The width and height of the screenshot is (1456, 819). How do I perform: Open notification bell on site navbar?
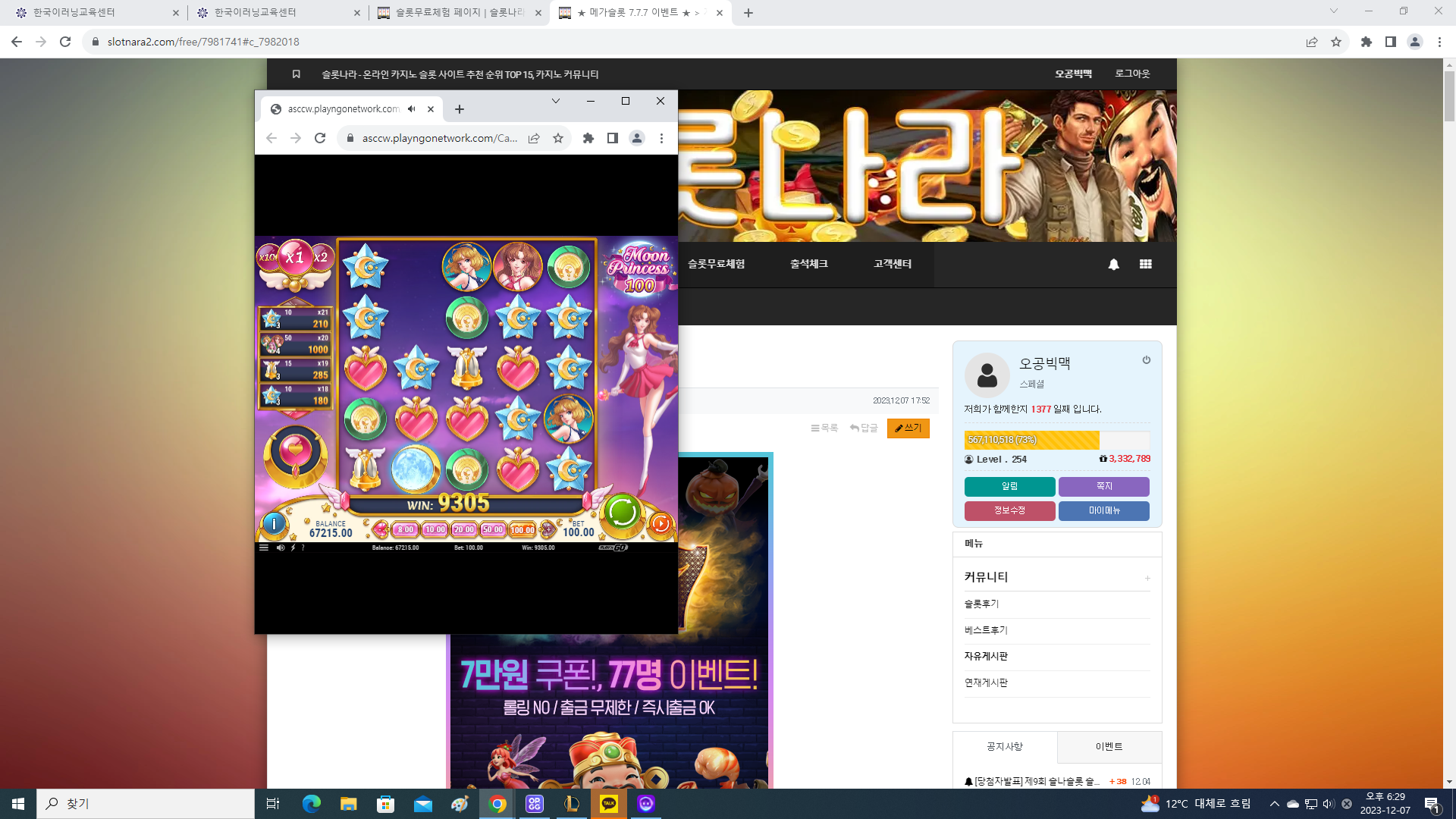(x=1113, y=264)
